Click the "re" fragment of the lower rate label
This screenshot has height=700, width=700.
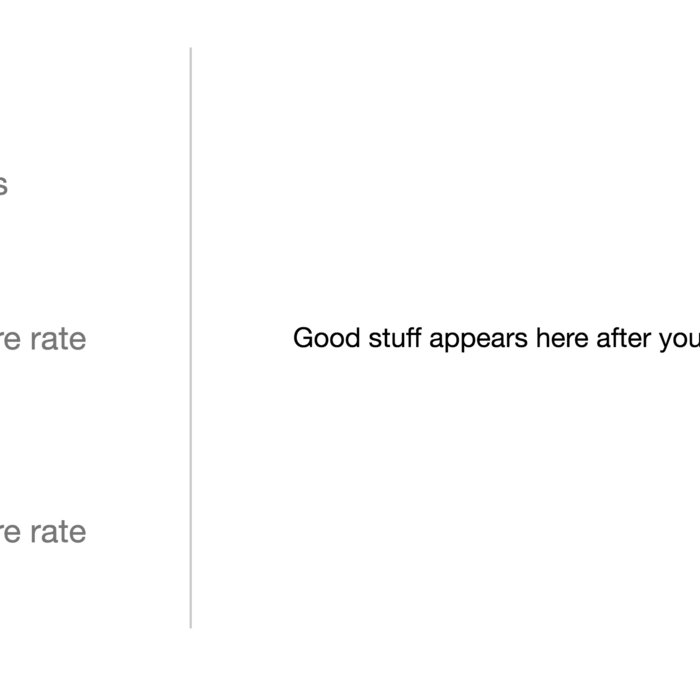point(10,532)
